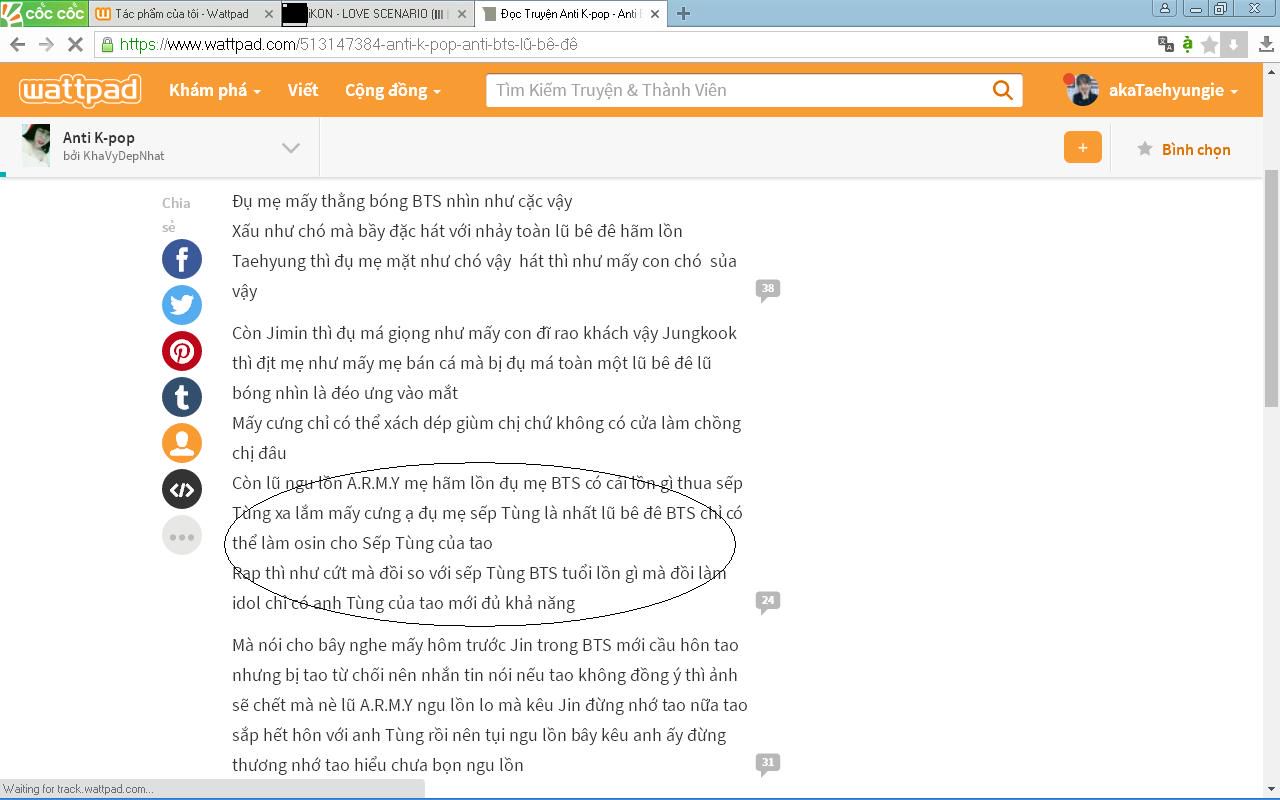The width and height of the screenshot is (1280, 800).
Task: Click the page scrollbar up arrow
Action: coord(1272,72)
